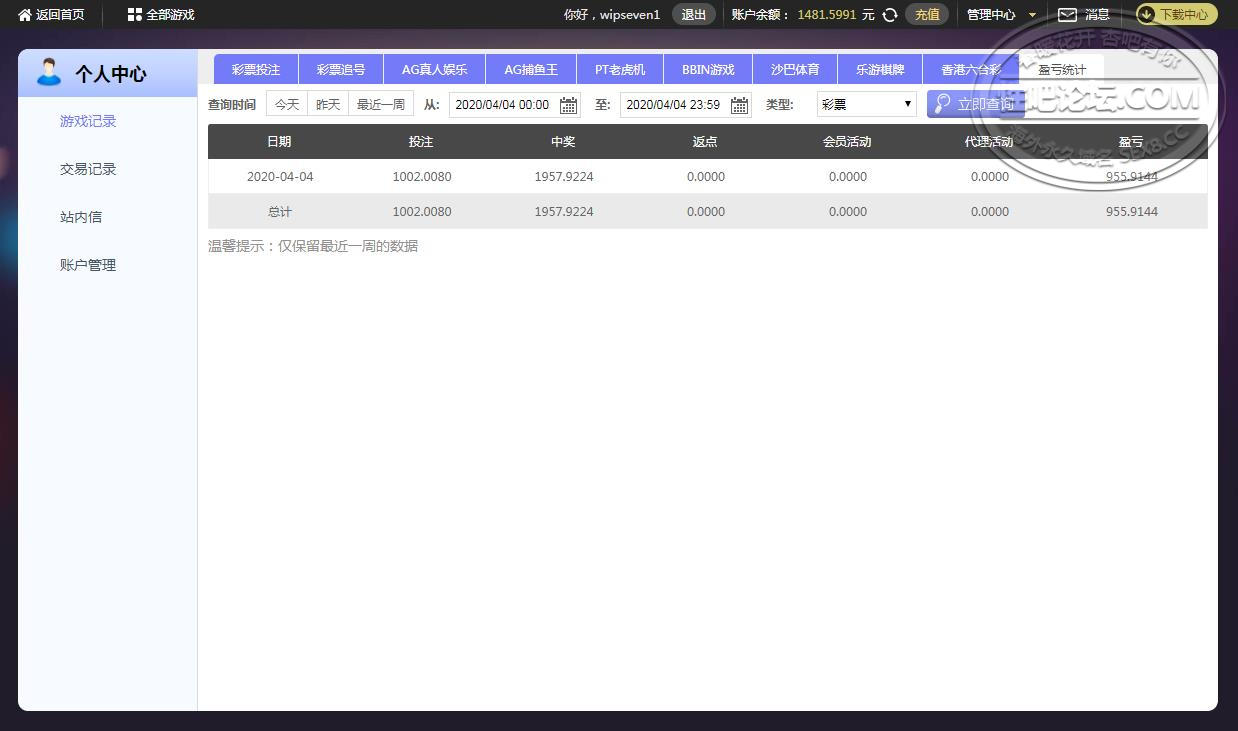The width and height of the screenshot is (1238, 731).
Task: Select the PT老虎机 tab
Action: coord(620,70)
